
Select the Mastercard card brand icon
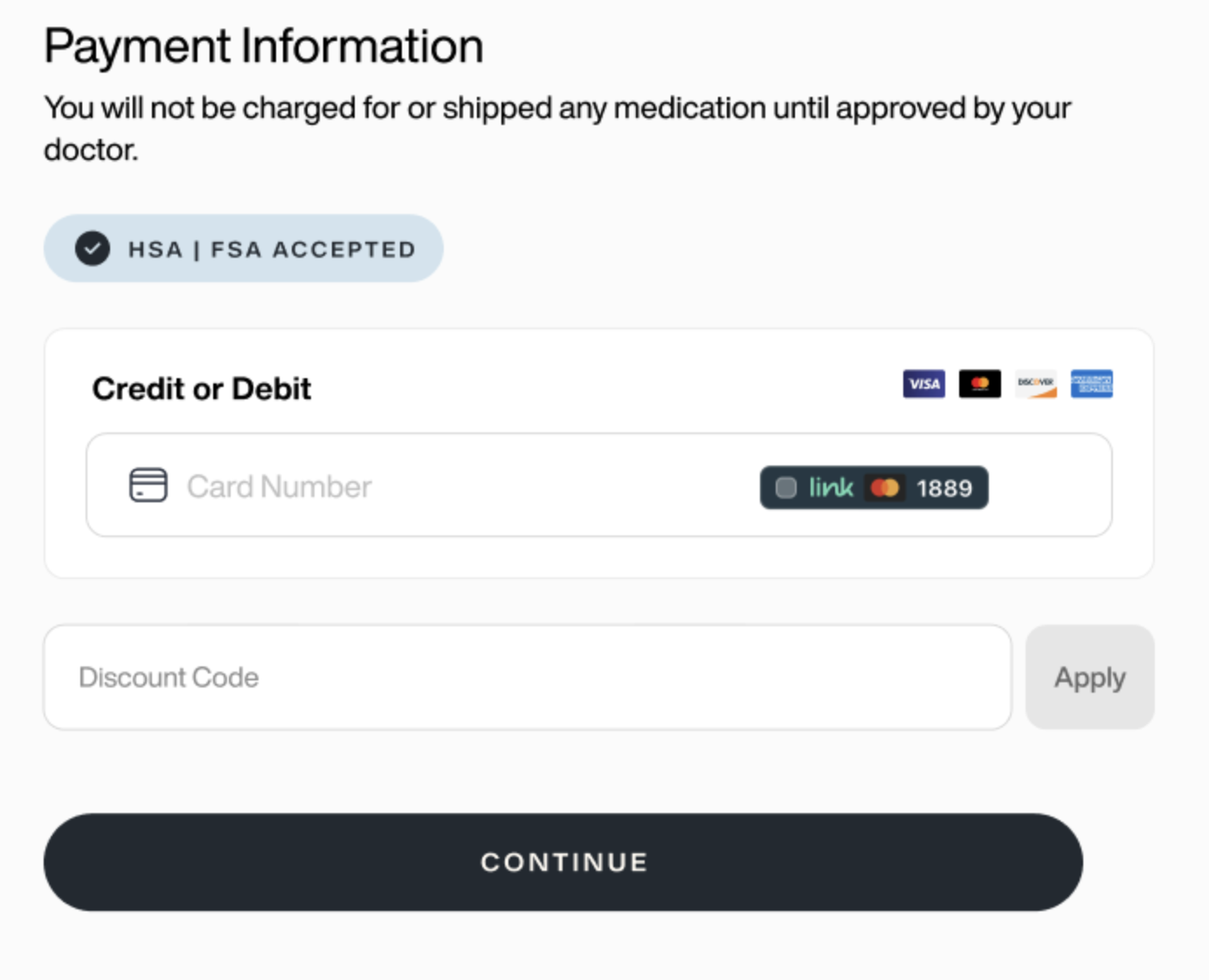979,384
